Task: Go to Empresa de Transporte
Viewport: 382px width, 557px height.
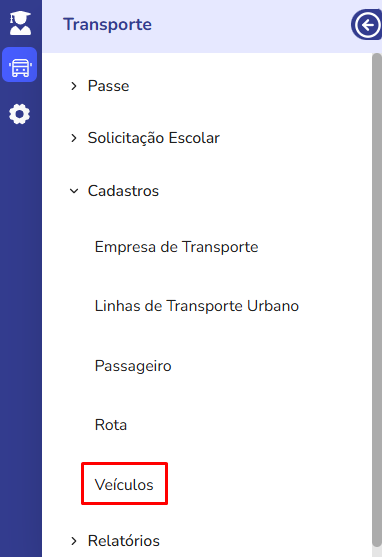Action: coord(176,247)
